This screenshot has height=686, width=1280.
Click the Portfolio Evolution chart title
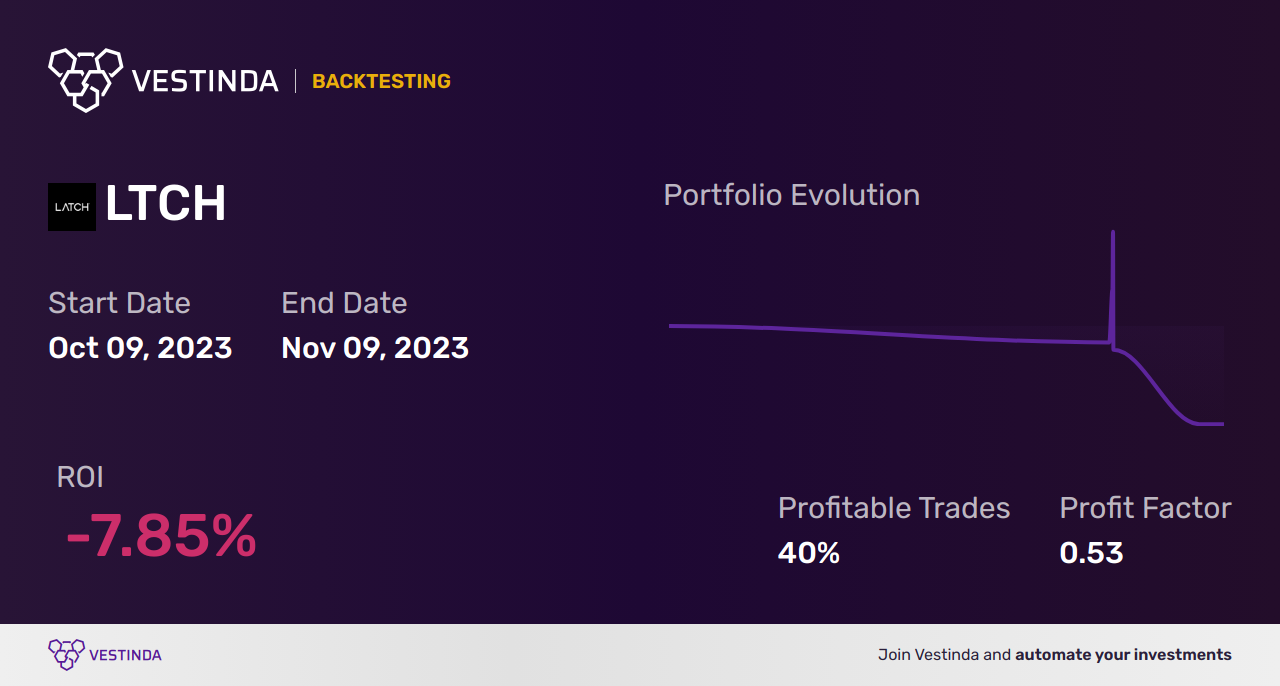pyautogui.click(x=792, y=194)
